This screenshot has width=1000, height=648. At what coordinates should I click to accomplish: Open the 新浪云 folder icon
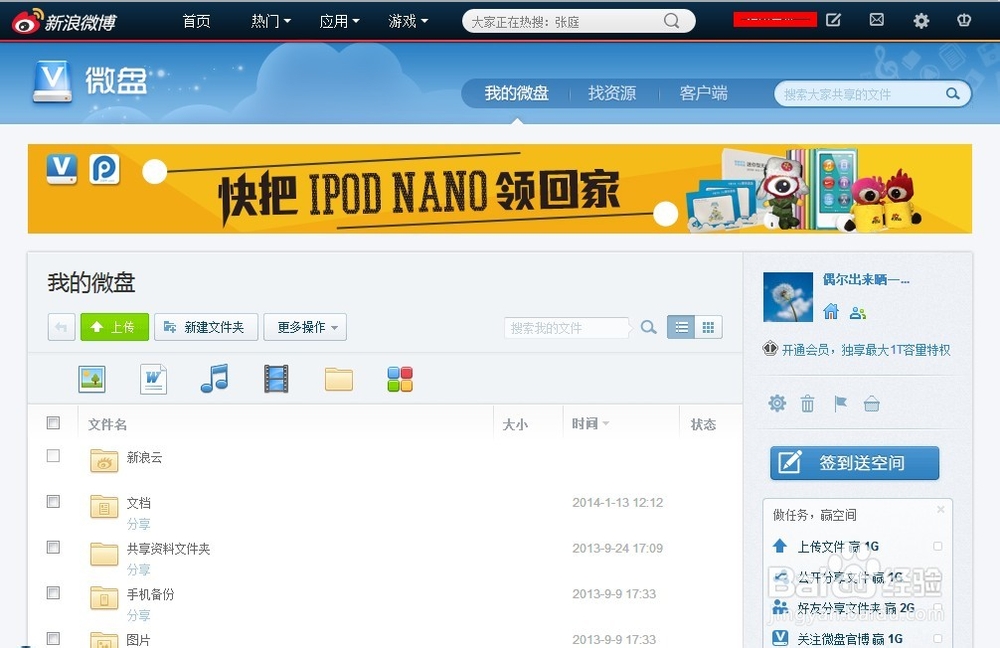[x=104, y=460]
